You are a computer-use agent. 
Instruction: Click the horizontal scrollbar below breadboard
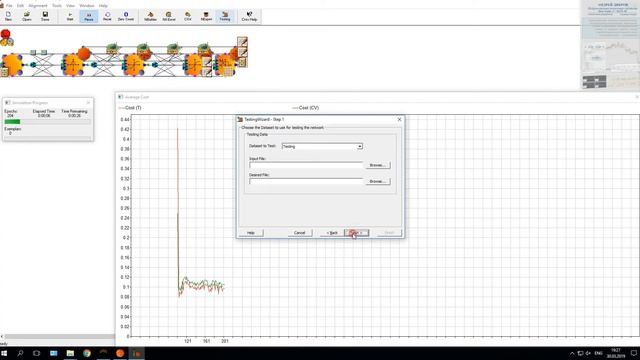pyautogui.click(x=59, y=337)
